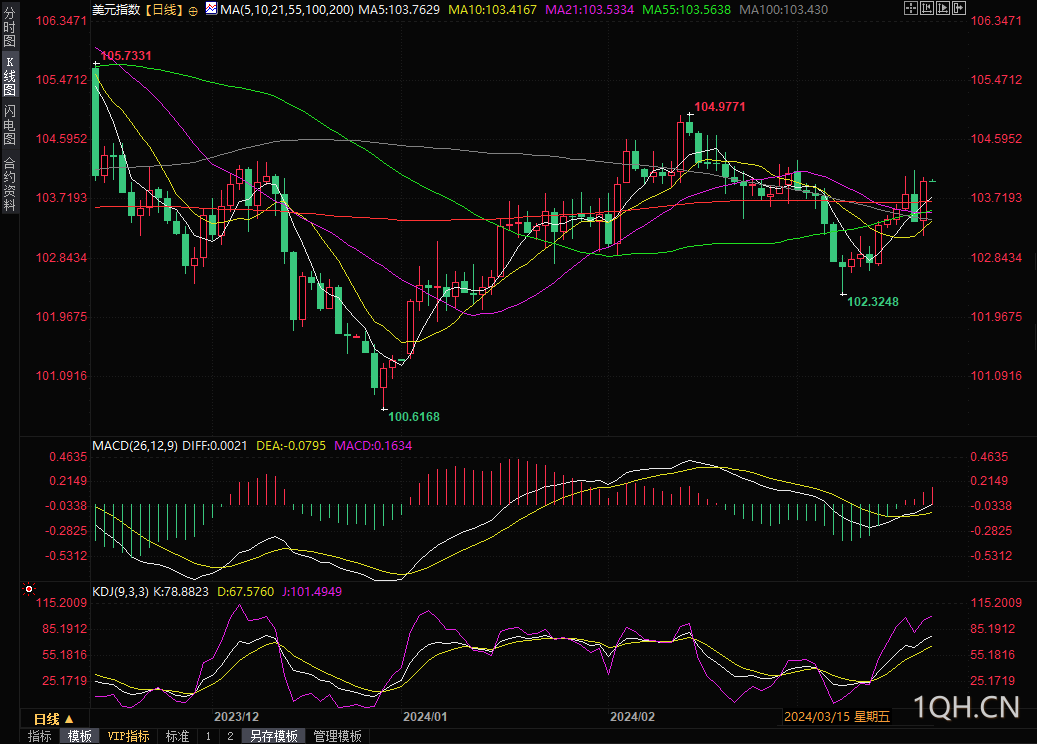
Task: Click the 另存模板 button
Action: (273, 736)
